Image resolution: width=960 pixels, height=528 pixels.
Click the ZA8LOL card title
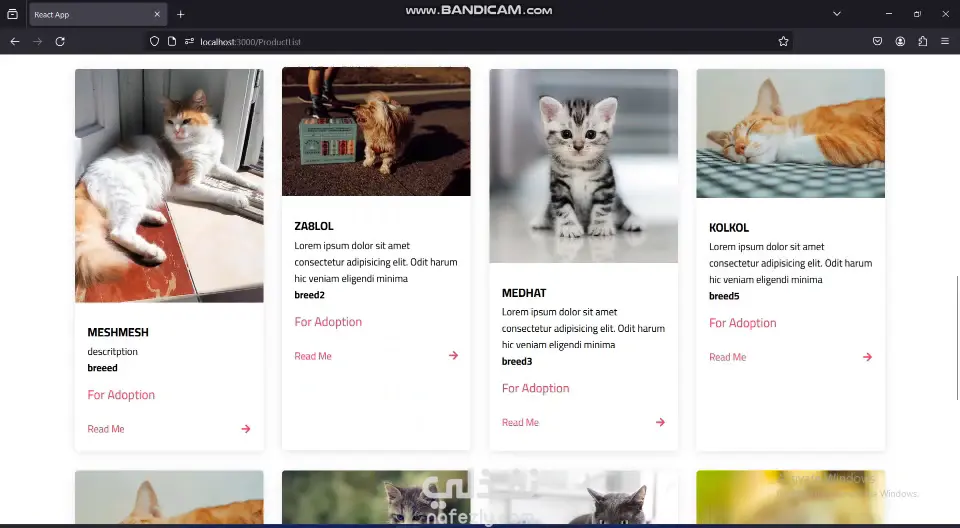coord(314,226)
